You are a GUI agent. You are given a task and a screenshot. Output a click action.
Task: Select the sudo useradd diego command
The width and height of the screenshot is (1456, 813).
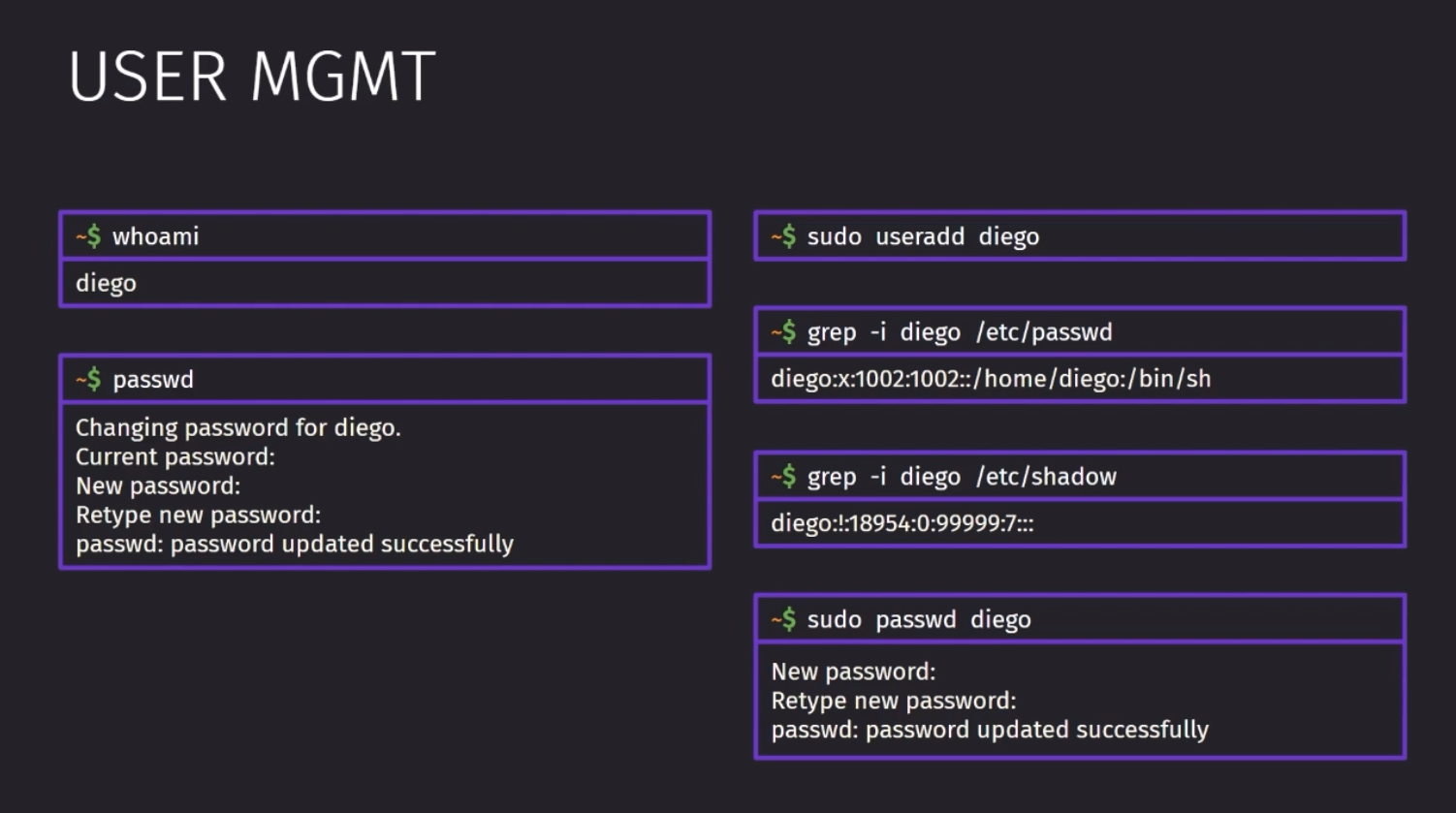(x=923, y=236)
